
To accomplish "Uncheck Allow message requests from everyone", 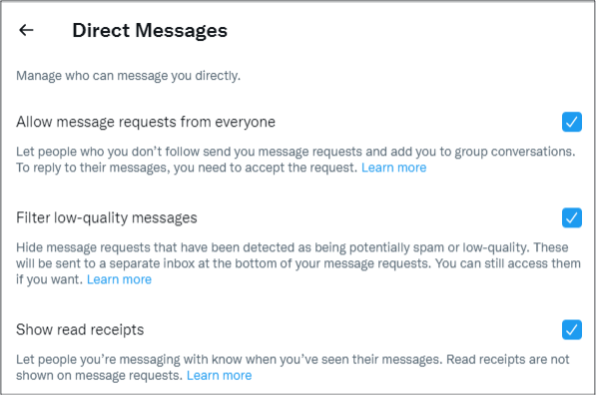I will click(x=572, y=122).
